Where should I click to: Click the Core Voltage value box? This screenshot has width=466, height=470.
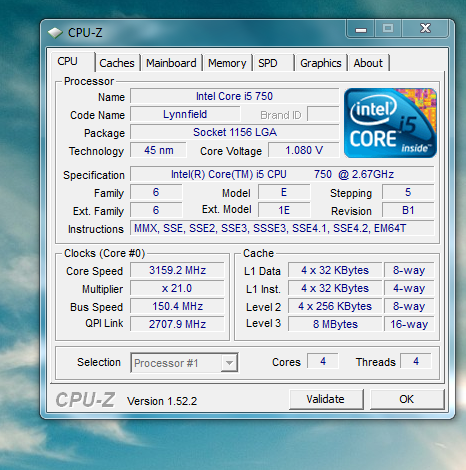[x=304, y=150]
